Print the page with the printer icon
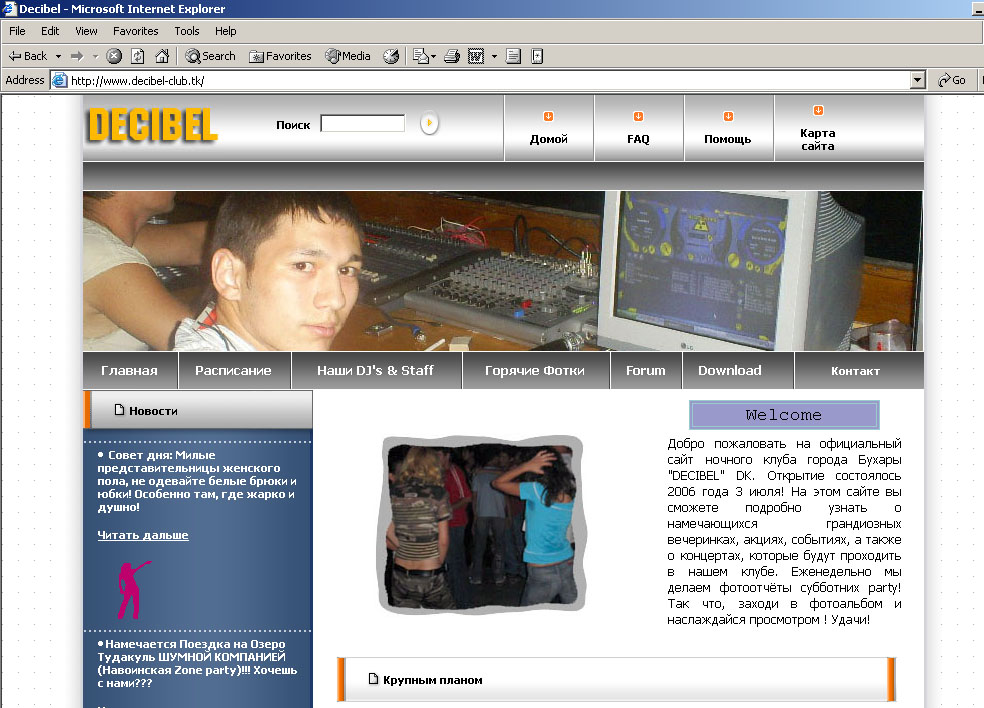The image size is (984, 708). click(452, 56)
